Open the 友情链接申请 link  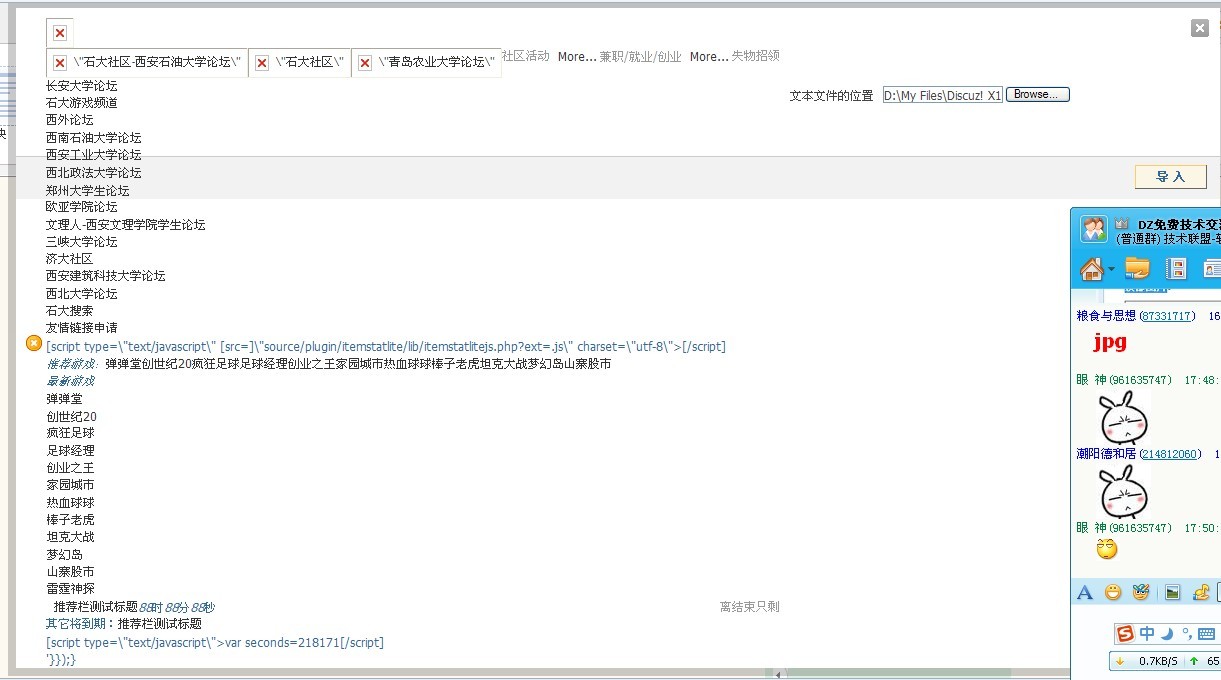[81, 328]
